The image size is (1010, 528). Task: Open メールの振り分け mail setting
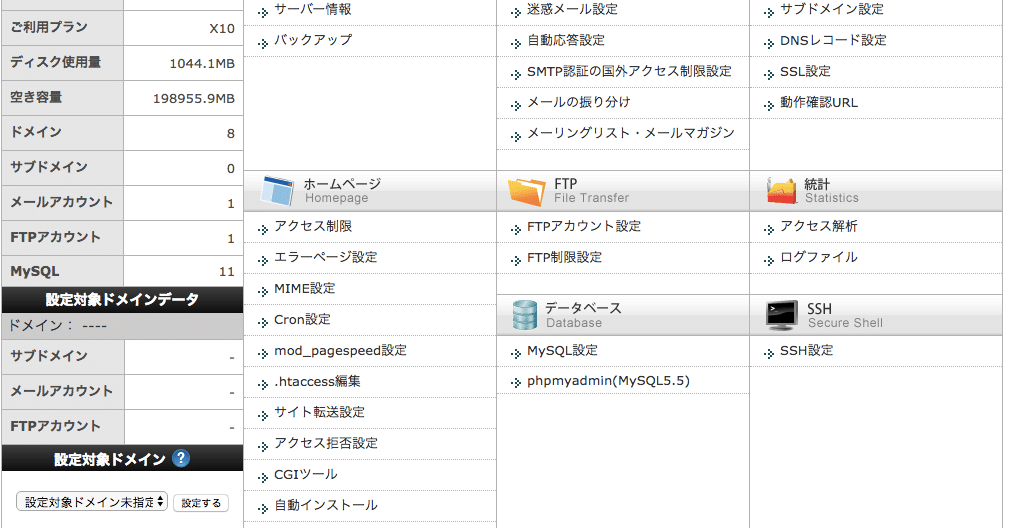[578, 102]
